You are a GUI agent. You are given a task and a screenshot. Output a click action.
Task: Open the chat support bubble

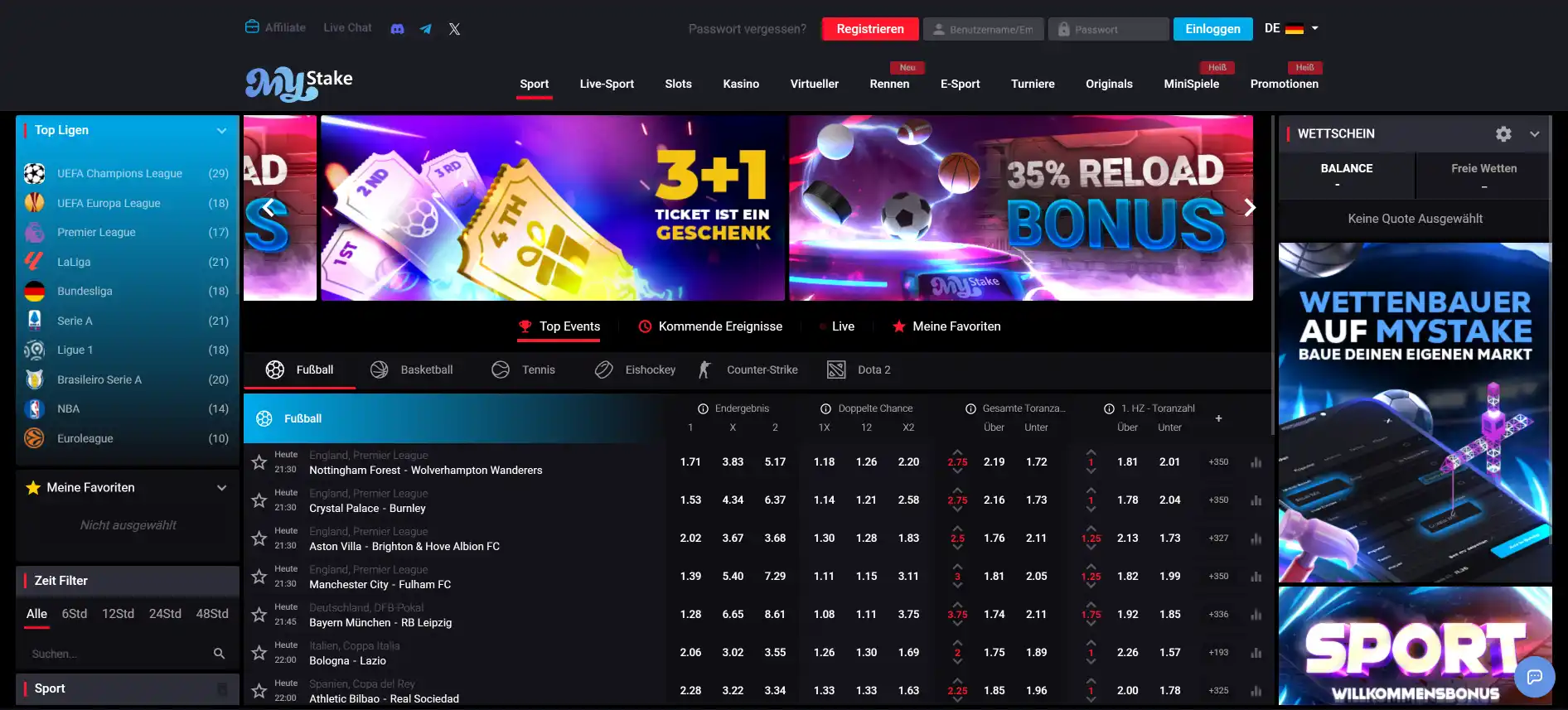(x=1534, y=677)
